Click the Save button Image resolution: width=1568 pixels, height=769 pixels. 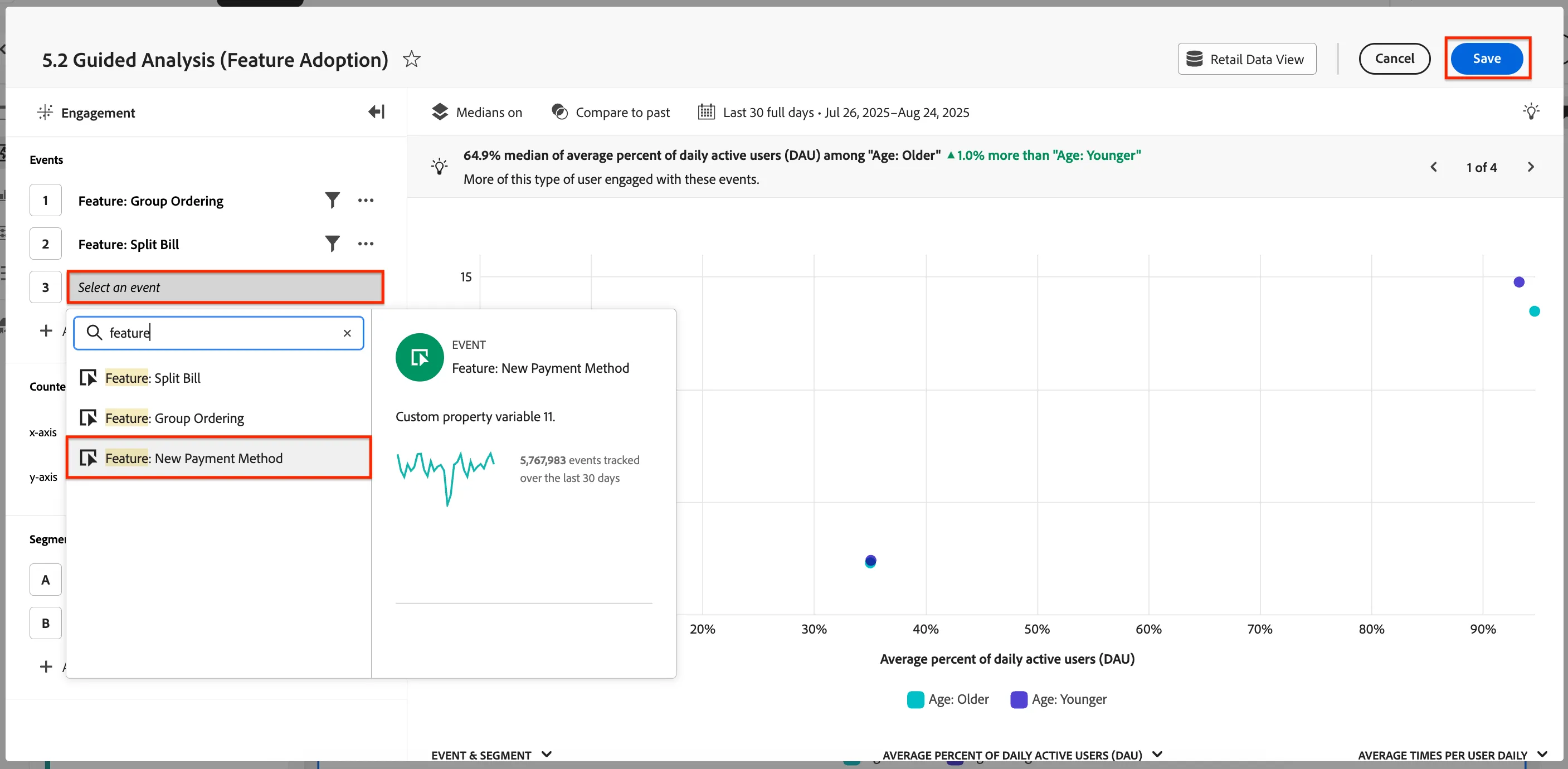pos(1487,59)
